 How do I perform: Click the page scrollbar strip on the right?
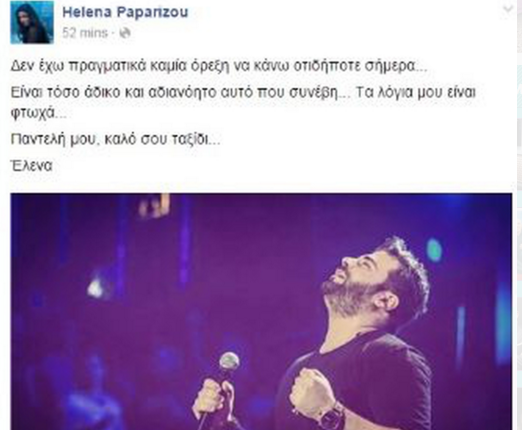click(x=519, y=215)
